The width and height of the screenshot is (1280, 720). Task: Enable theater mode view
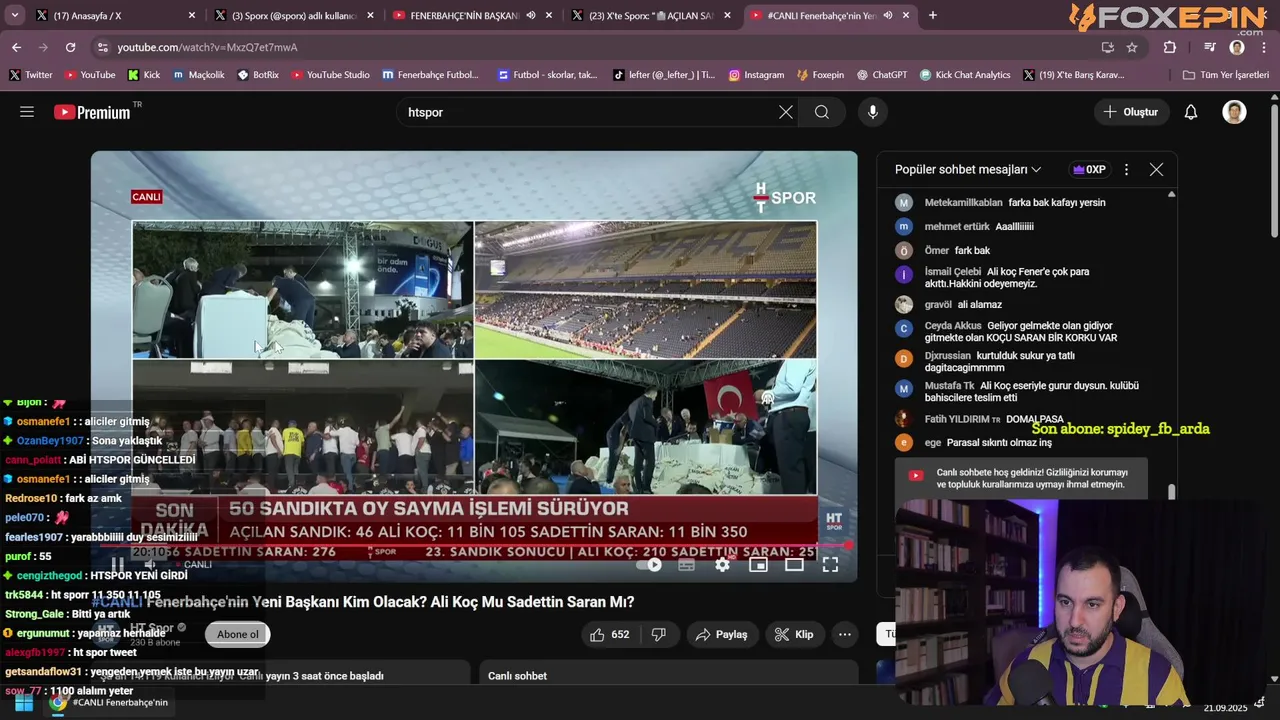pyautogui.click(x=794, y=565)
